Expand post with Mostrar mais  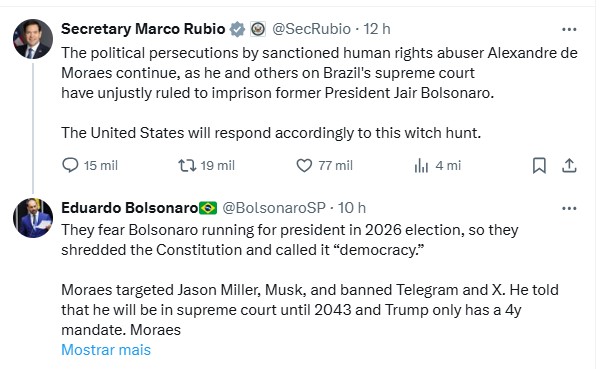(106, 350)
